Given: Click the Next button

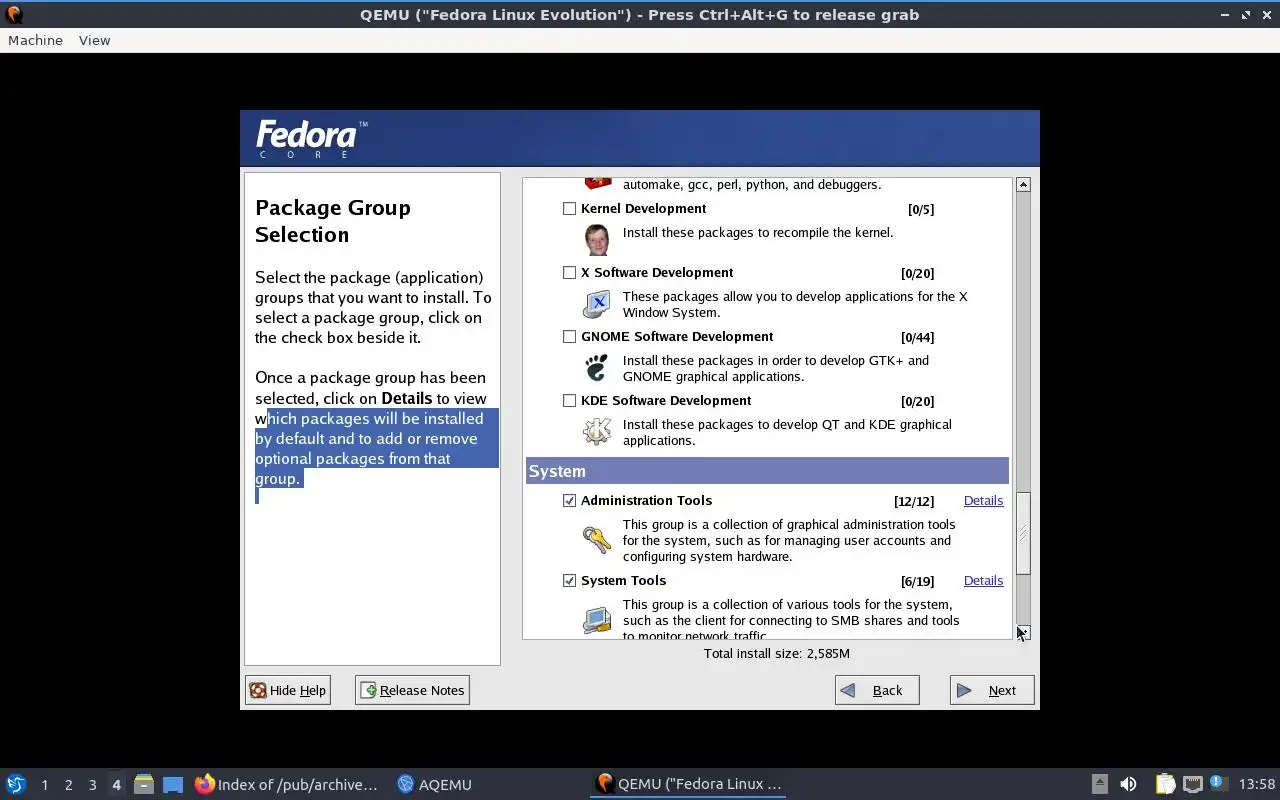Looking at the screenshot, I should pos(992,690).
